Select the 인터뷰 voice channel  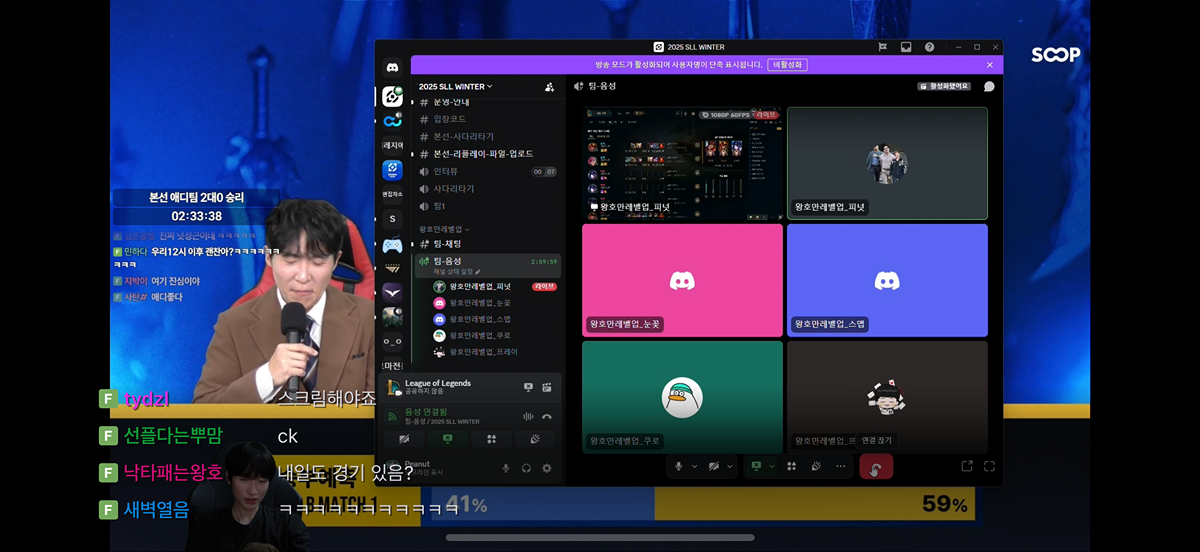tap(445, 171)
